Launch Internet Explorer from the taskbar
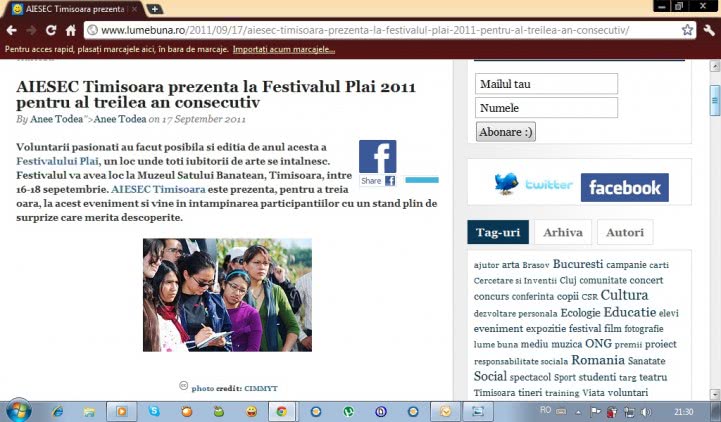Viewport: 721px width, 422px height. tap(57, 411)
